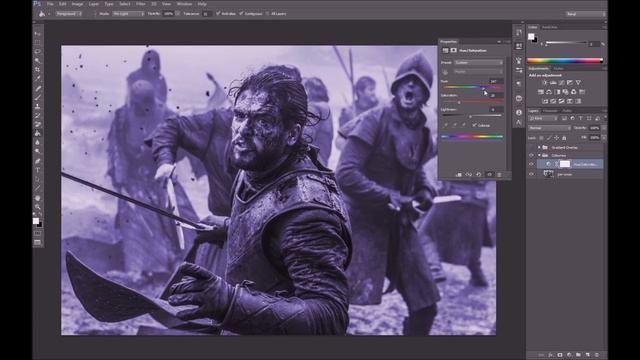Select the Blur tool

[38, 142]
